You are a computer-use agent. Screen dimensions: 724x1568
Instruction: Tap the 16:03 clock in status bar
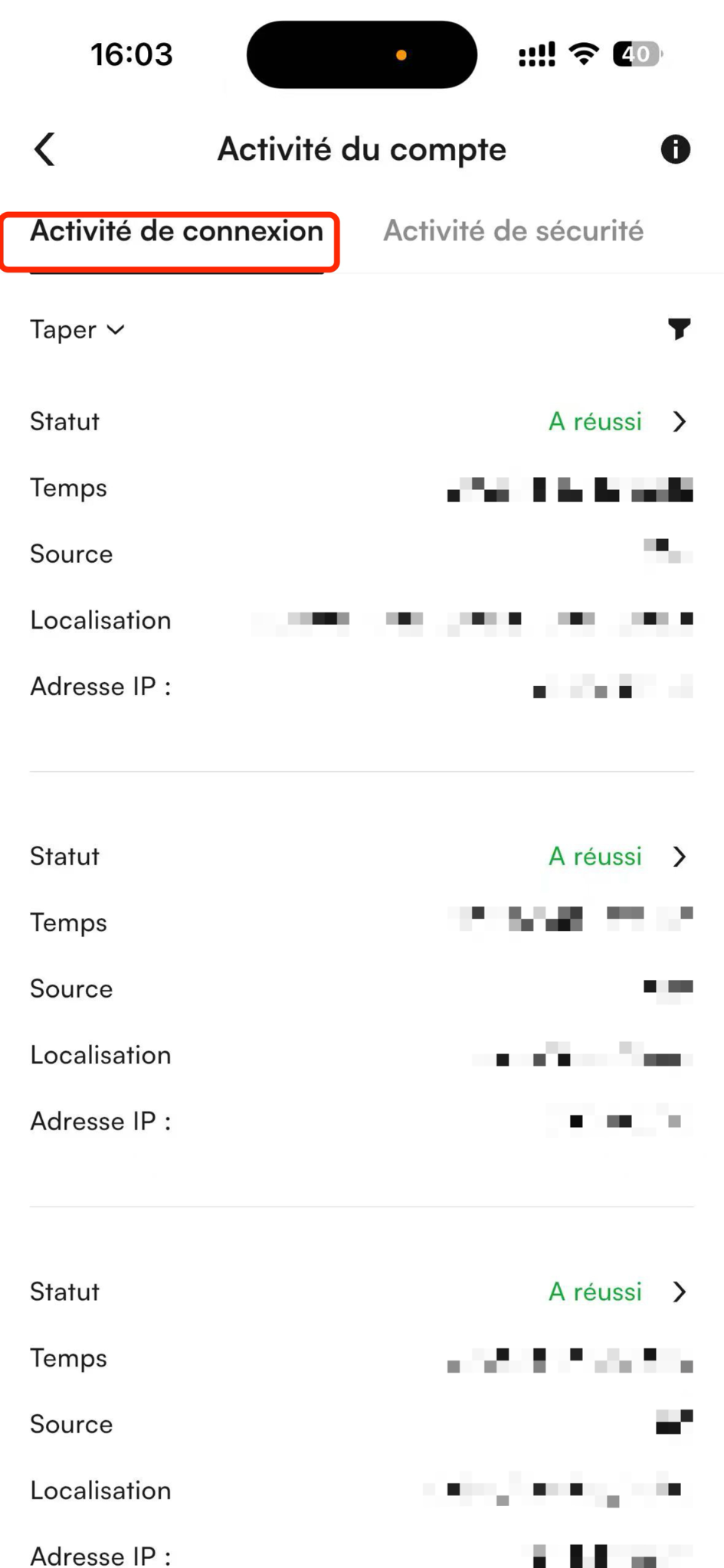pos(132,54)
